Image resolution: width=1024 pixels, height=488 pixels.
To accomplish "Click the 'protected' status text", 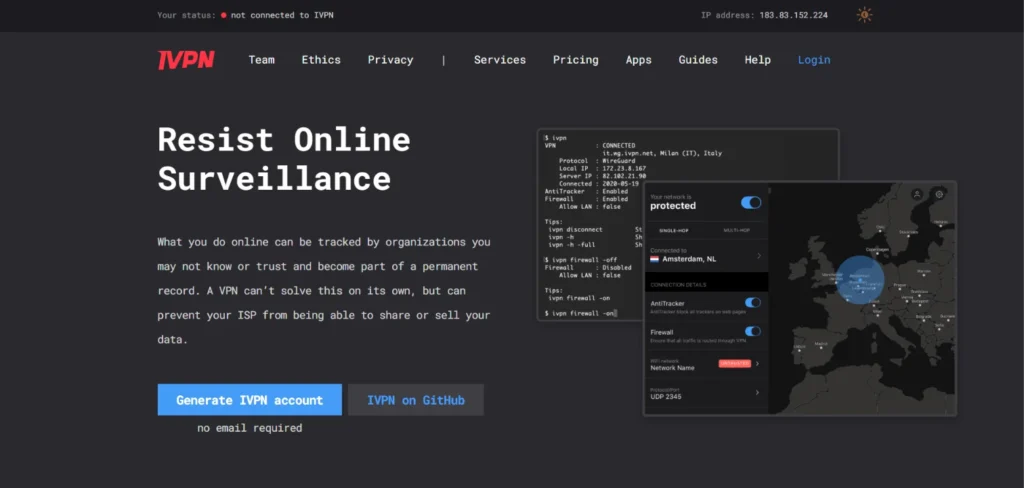I will (673, 206).
